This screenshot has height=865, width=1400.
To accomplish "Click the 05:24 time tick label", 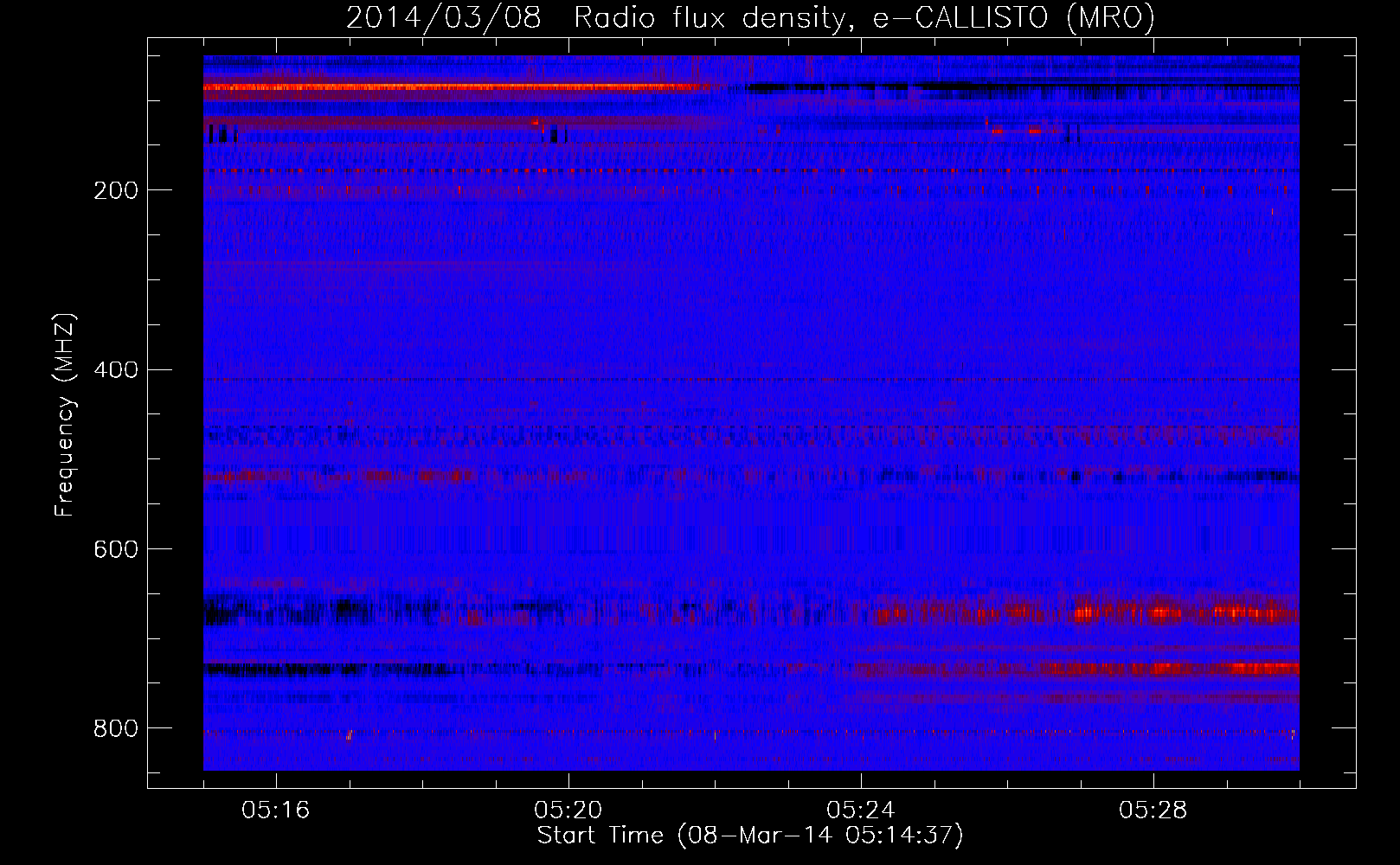I will coord(861,811).
